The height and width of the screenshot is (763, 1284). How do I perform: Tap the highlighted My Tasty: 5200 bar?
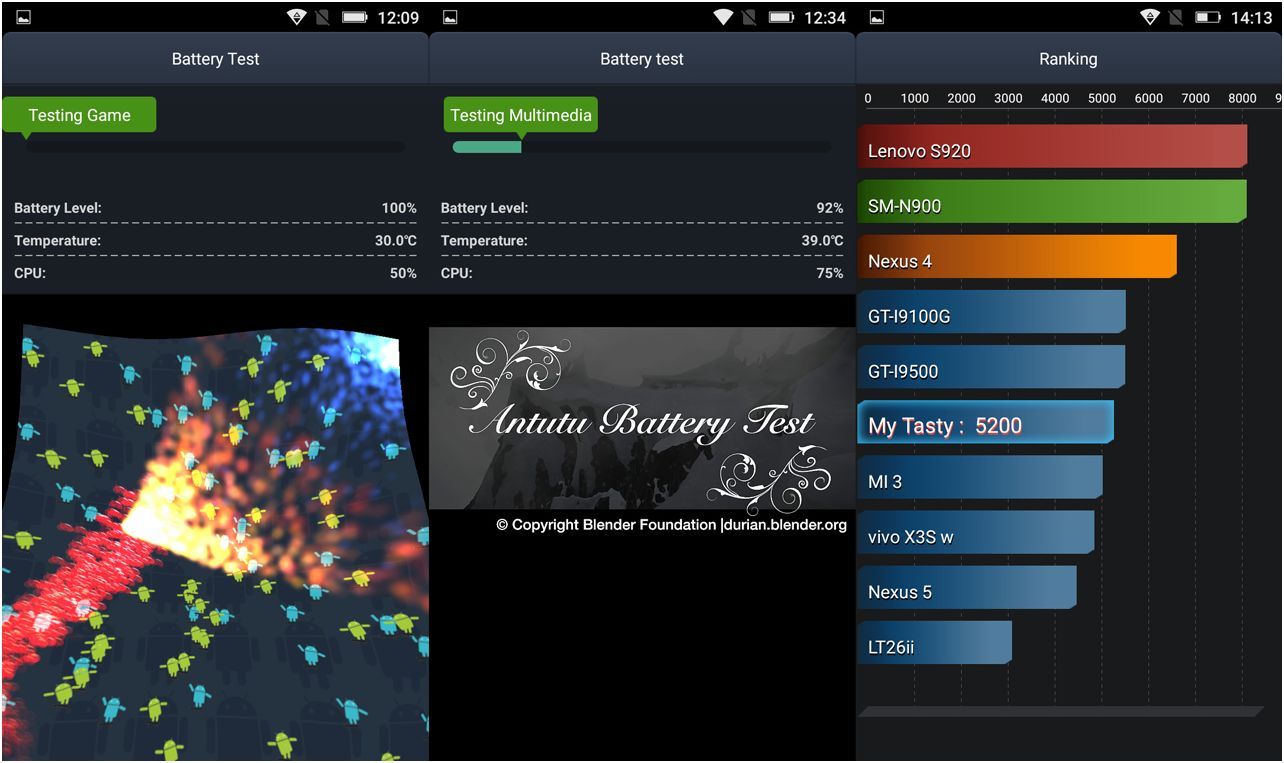984,425
